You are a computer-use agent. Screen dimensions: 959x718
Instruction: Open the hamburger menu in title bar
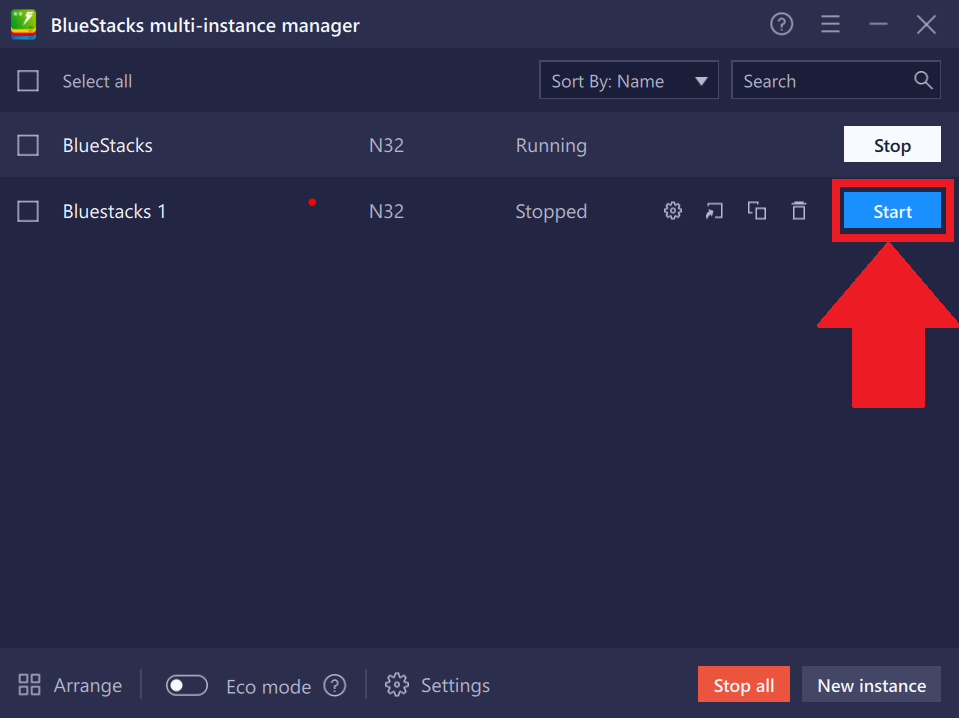pyautogui.click(x=830, y=24)
